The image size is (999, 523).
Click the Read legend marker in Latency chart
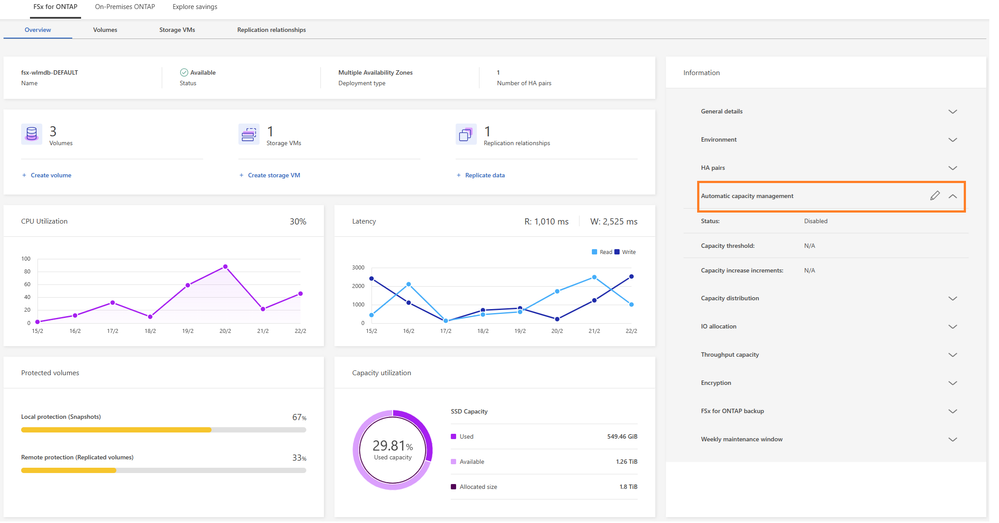(x=595, y=252)
